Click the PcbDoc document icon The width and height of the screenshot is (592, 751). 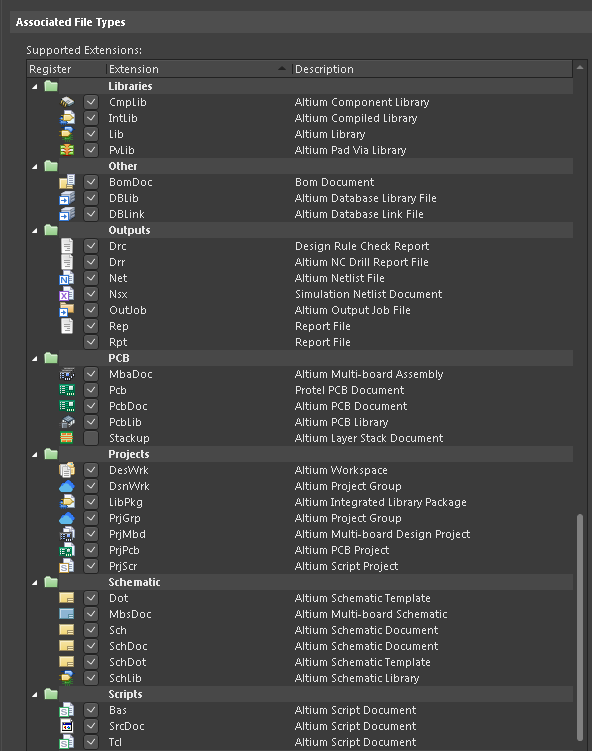[x=67, y=406]
